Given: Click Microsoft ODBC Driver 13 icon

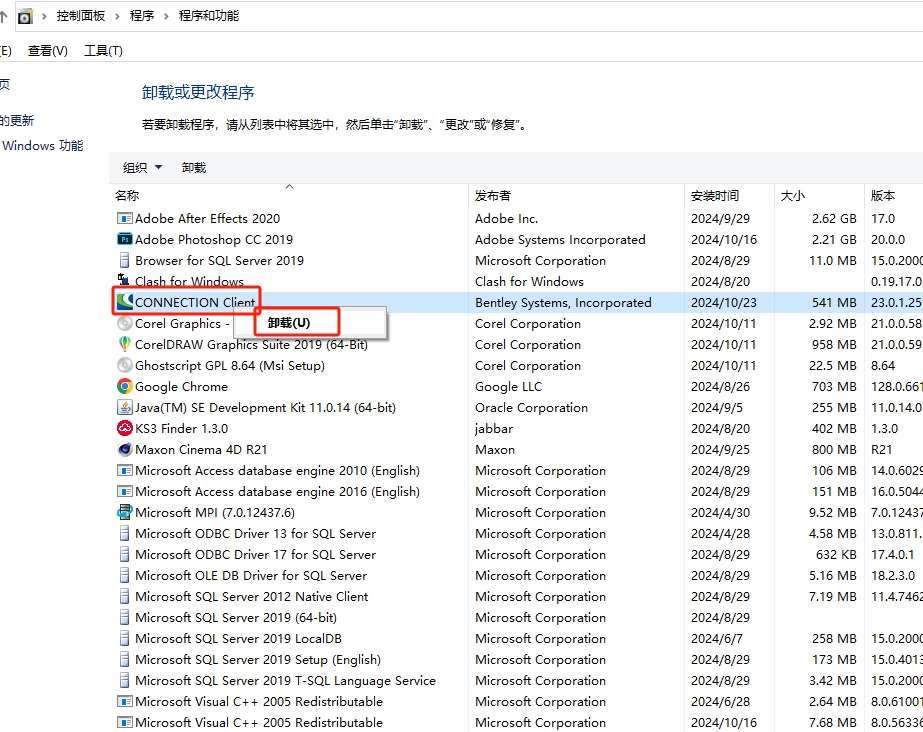Looking at the screenshot, I should (125, 534).
